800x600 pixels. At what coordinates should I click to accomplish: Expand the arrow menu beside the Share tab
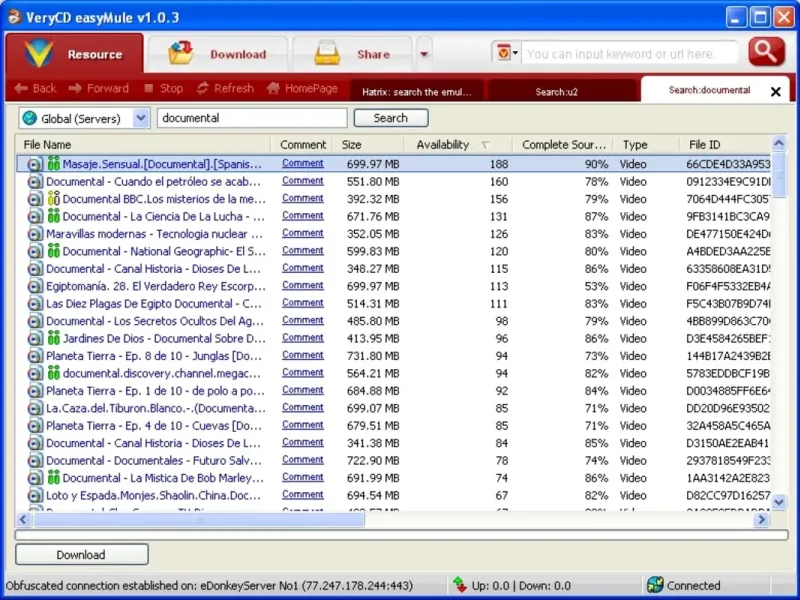point(424,54)
